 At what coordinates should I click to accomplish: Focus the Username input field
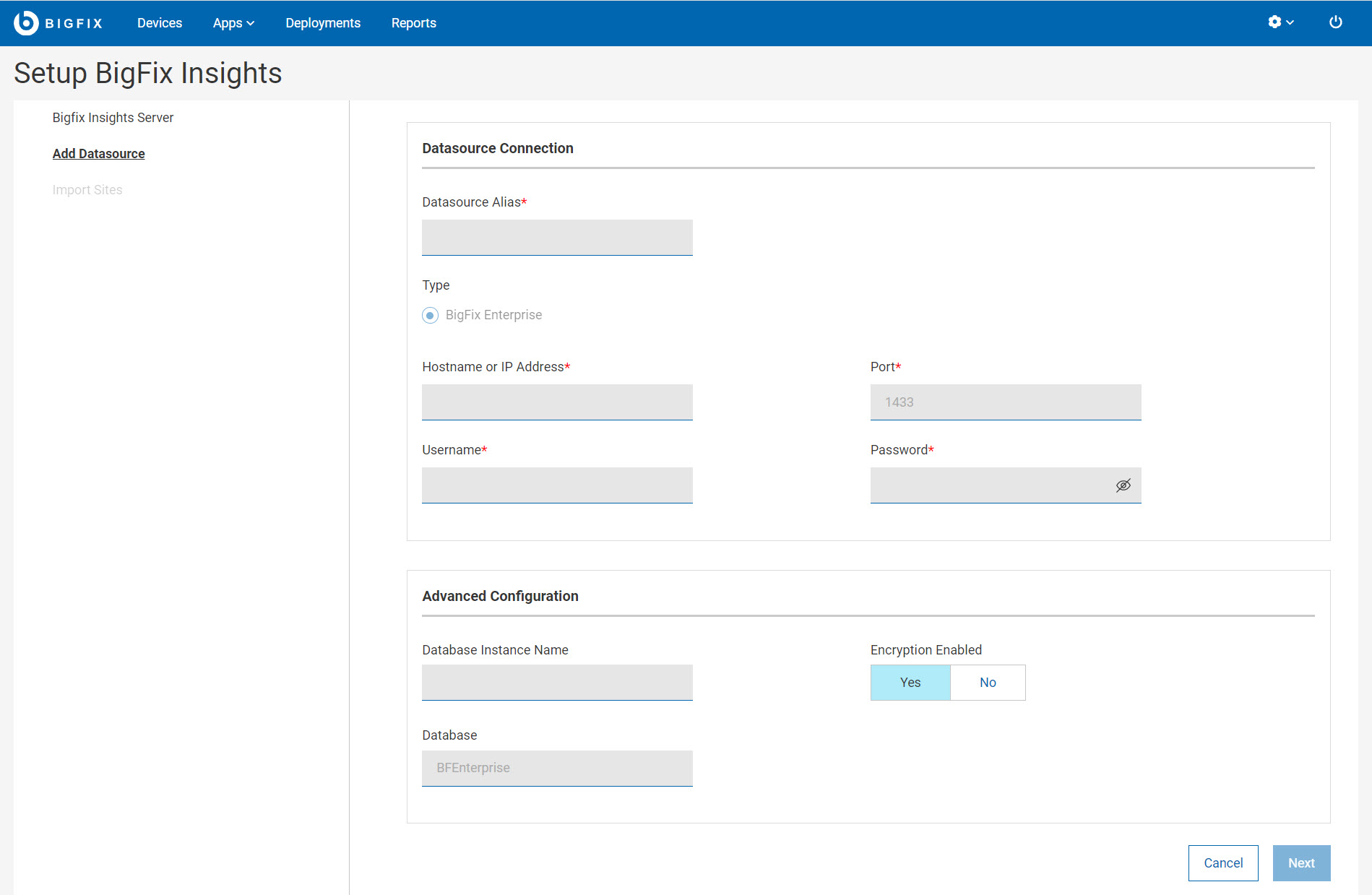(x=557, y=485)
